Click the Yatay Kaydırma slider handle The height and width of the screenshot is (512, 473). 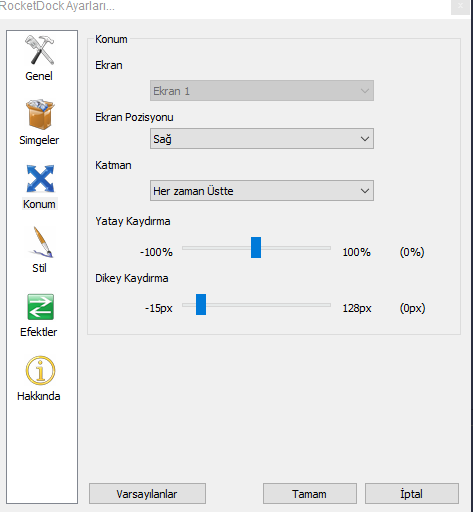256,248
